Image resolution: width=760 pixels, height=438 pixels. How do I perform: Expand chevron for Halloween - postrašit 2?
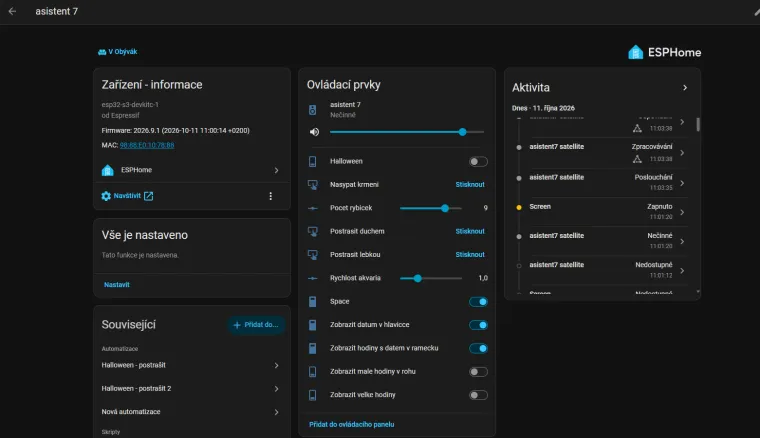[276, 389]
